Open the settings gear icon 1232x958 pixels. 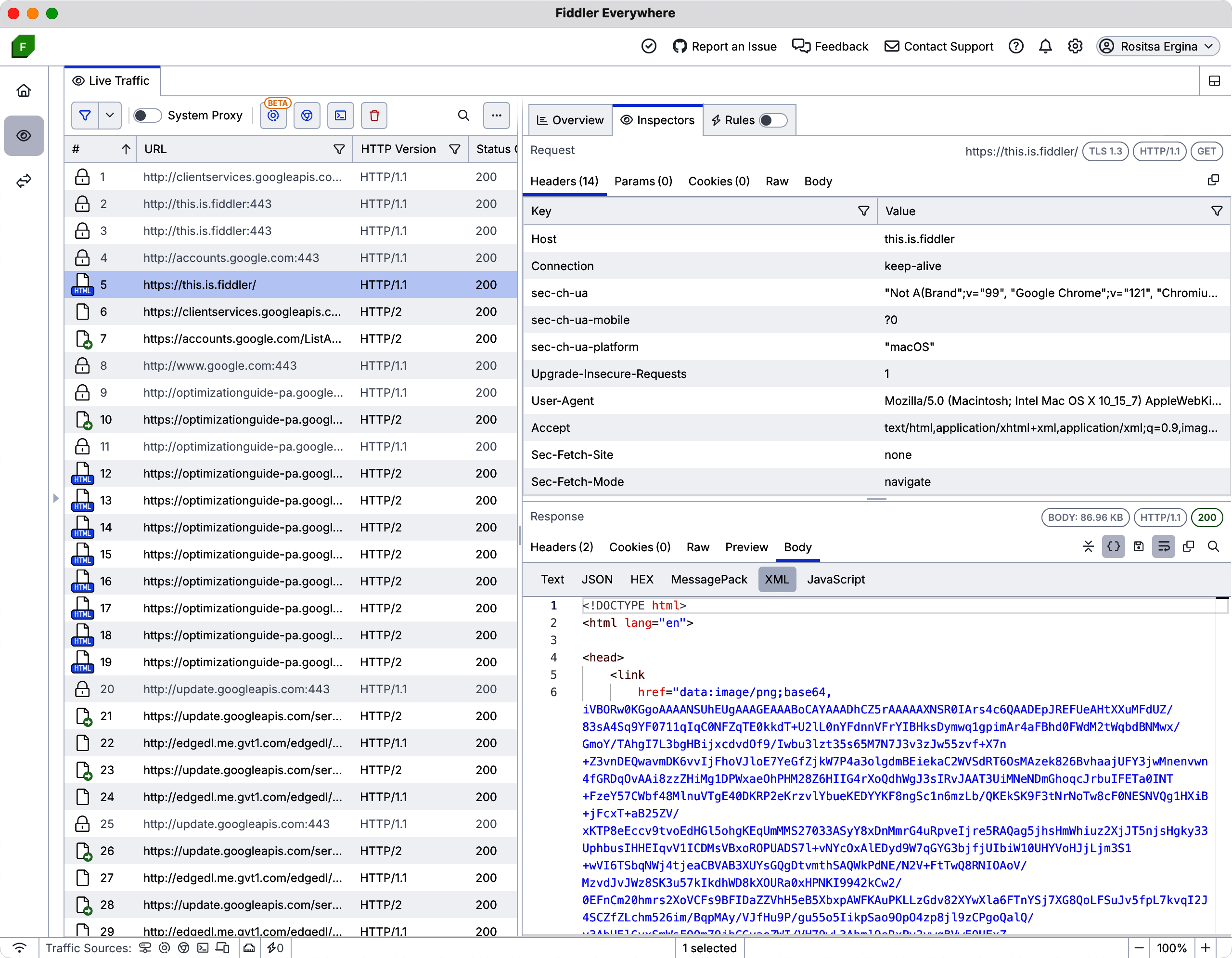tap(1075, 46)
